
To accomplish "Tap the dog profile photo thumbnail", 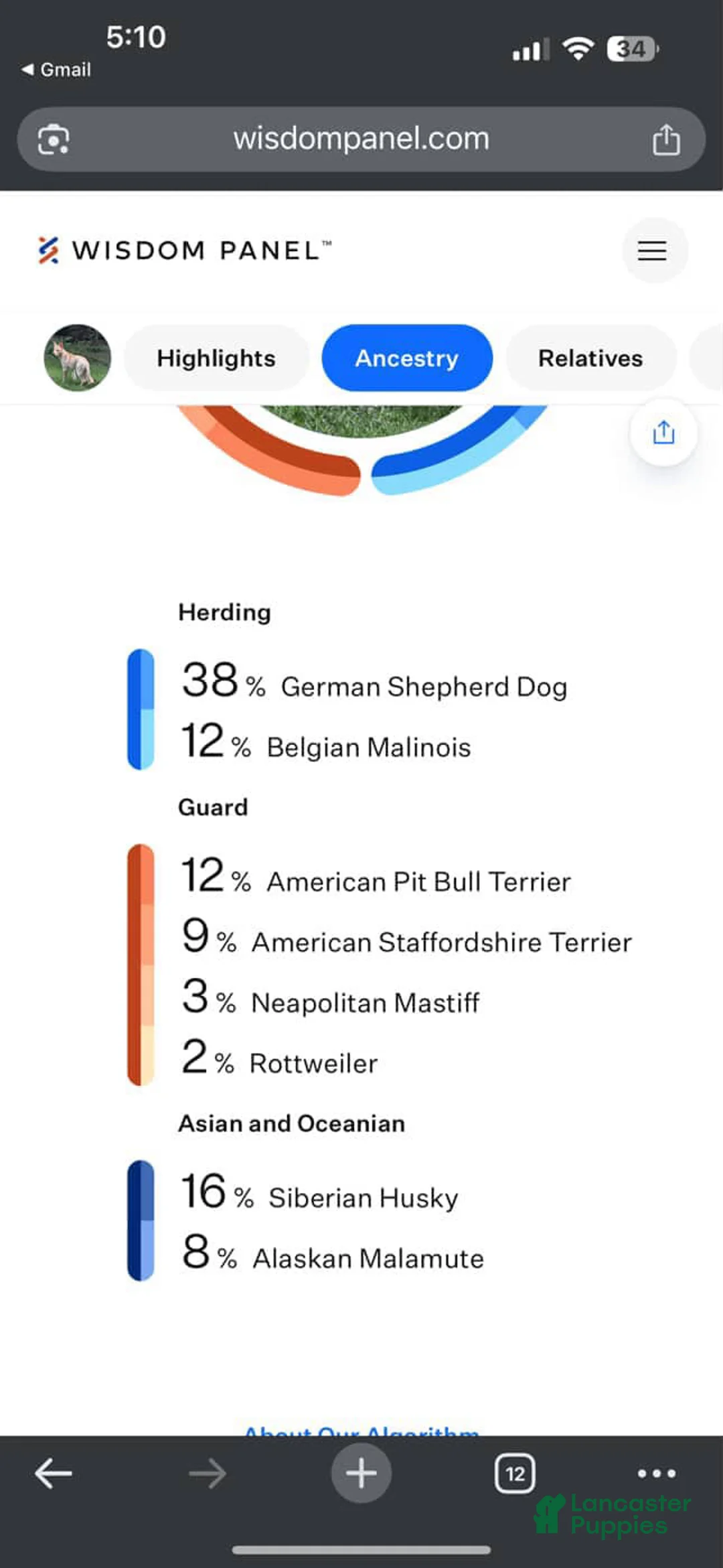I will click(78, 358).
